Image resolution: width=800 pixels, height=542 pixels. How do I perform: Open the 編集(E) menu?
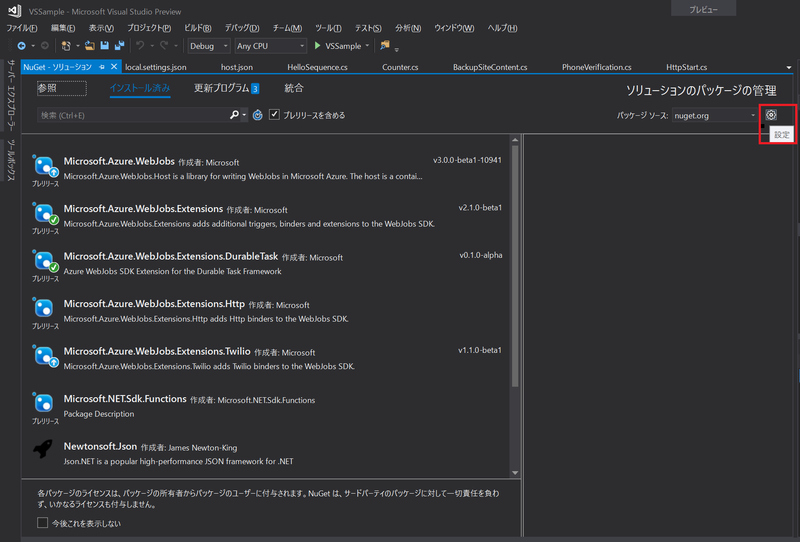coord(63,28)
